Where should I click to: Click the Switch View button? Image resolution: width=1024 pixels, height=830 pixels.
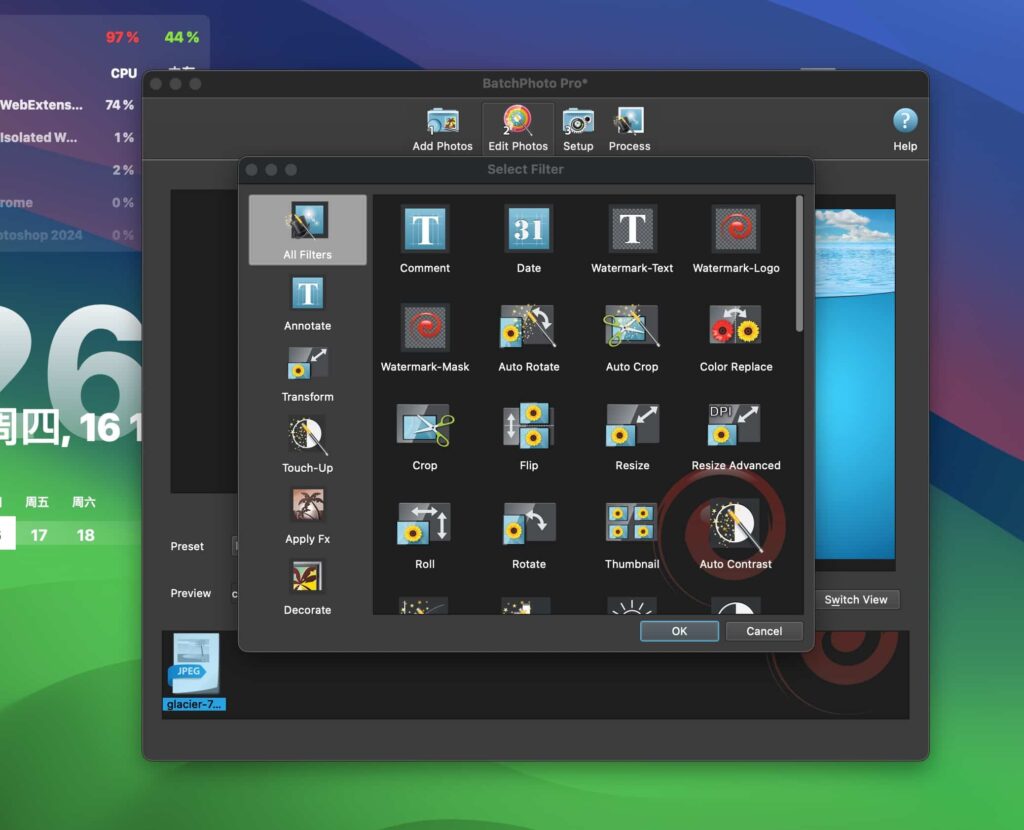click(856, 599)
